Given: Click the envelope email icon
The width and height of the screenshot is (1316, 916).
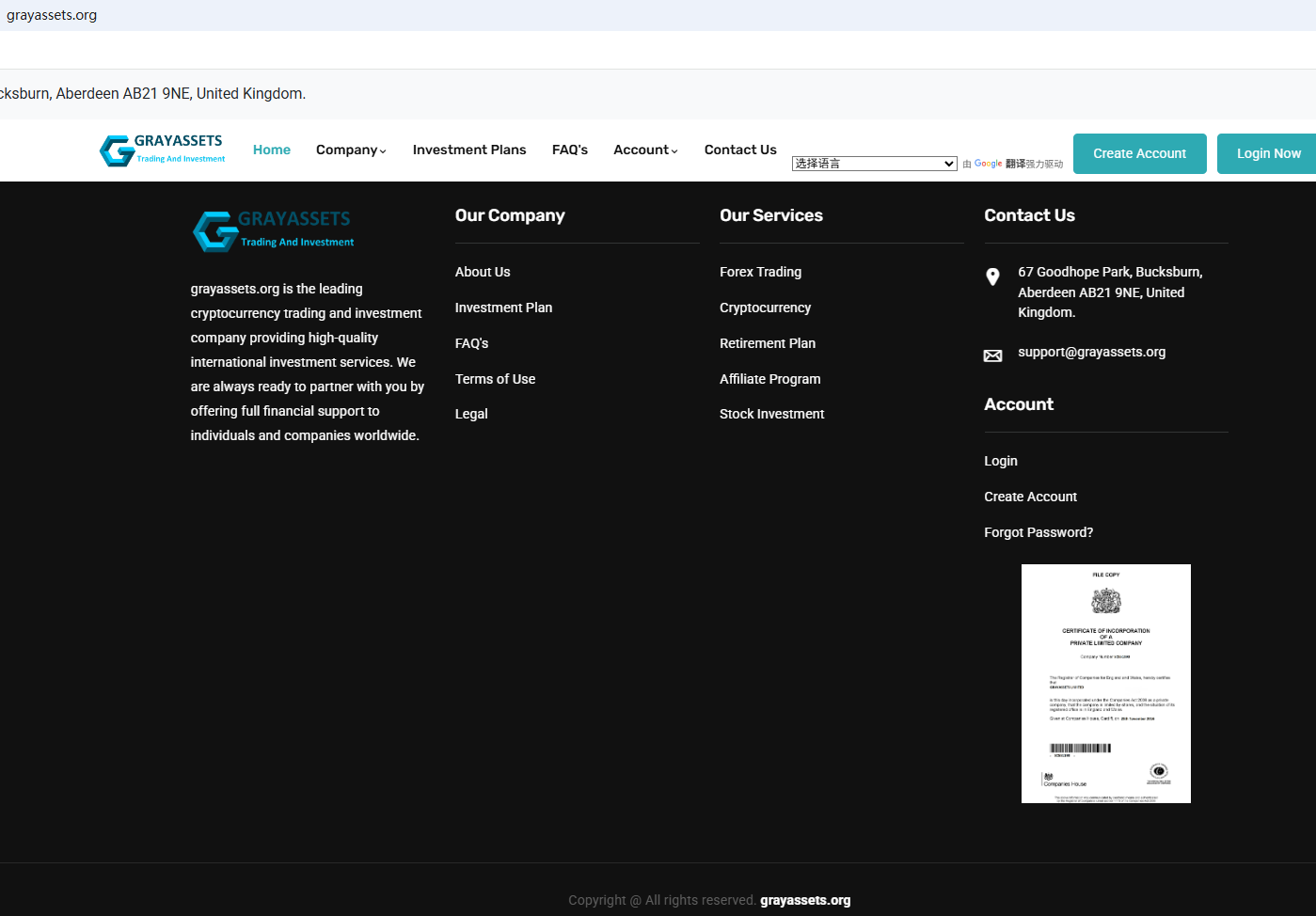Looking at the screenshot, I should [x=992, y=355].
